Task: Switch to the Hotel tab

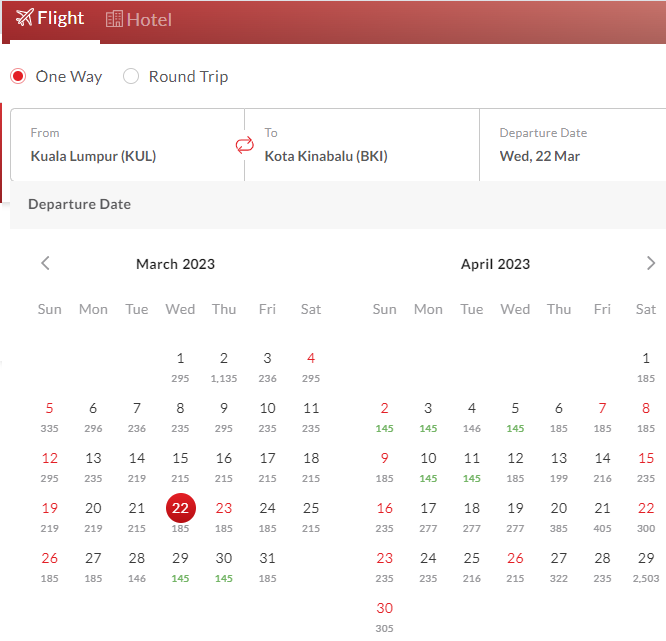Action: tap(139, 20)
